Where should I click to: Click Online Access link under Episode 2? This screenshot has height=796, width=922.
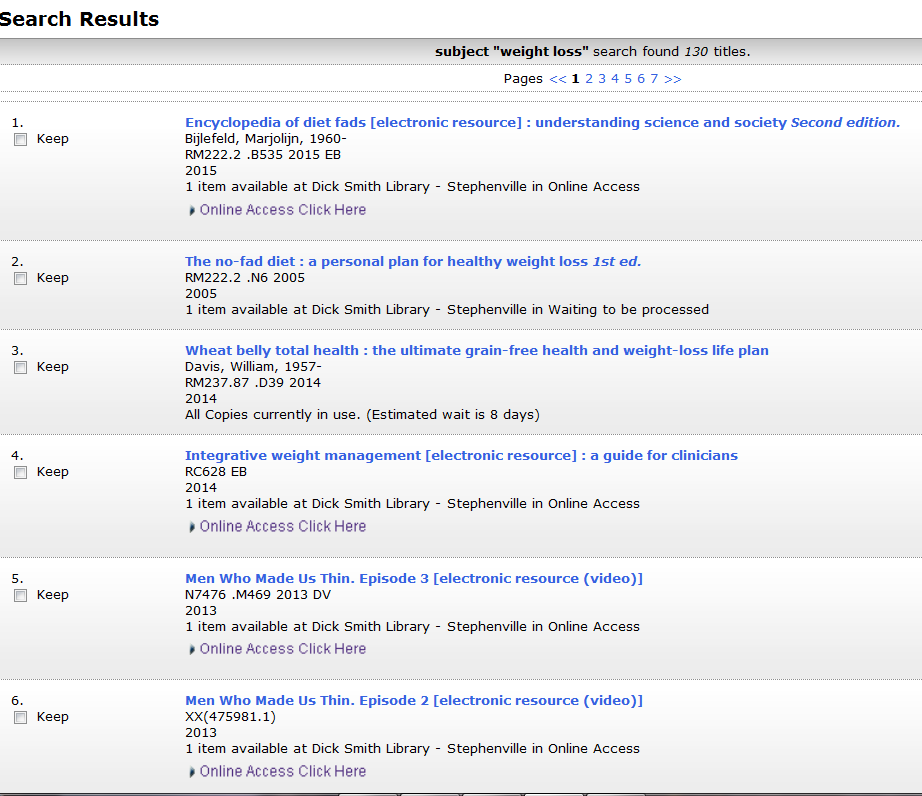pos(283,771)
